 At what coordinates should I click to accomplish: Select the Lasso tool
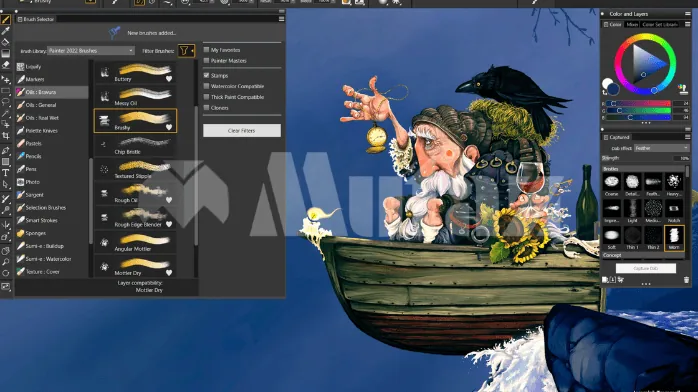[5, 102]
